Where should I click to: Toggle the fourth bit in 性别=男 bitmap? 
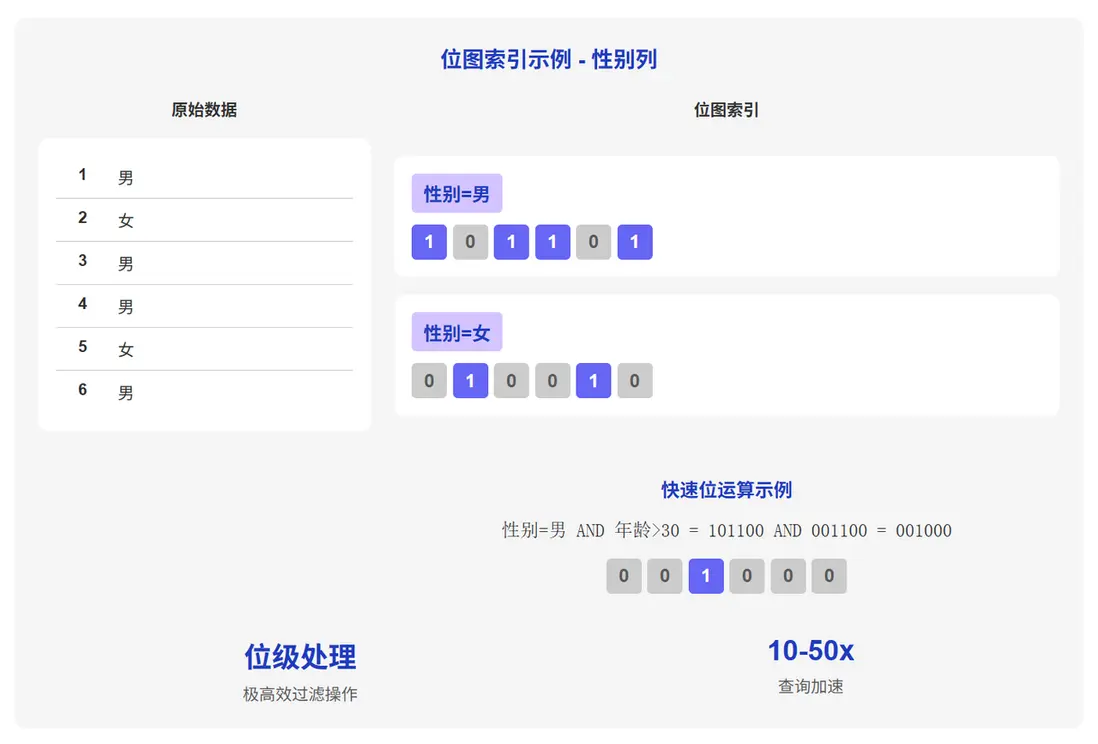click(552, 242)
